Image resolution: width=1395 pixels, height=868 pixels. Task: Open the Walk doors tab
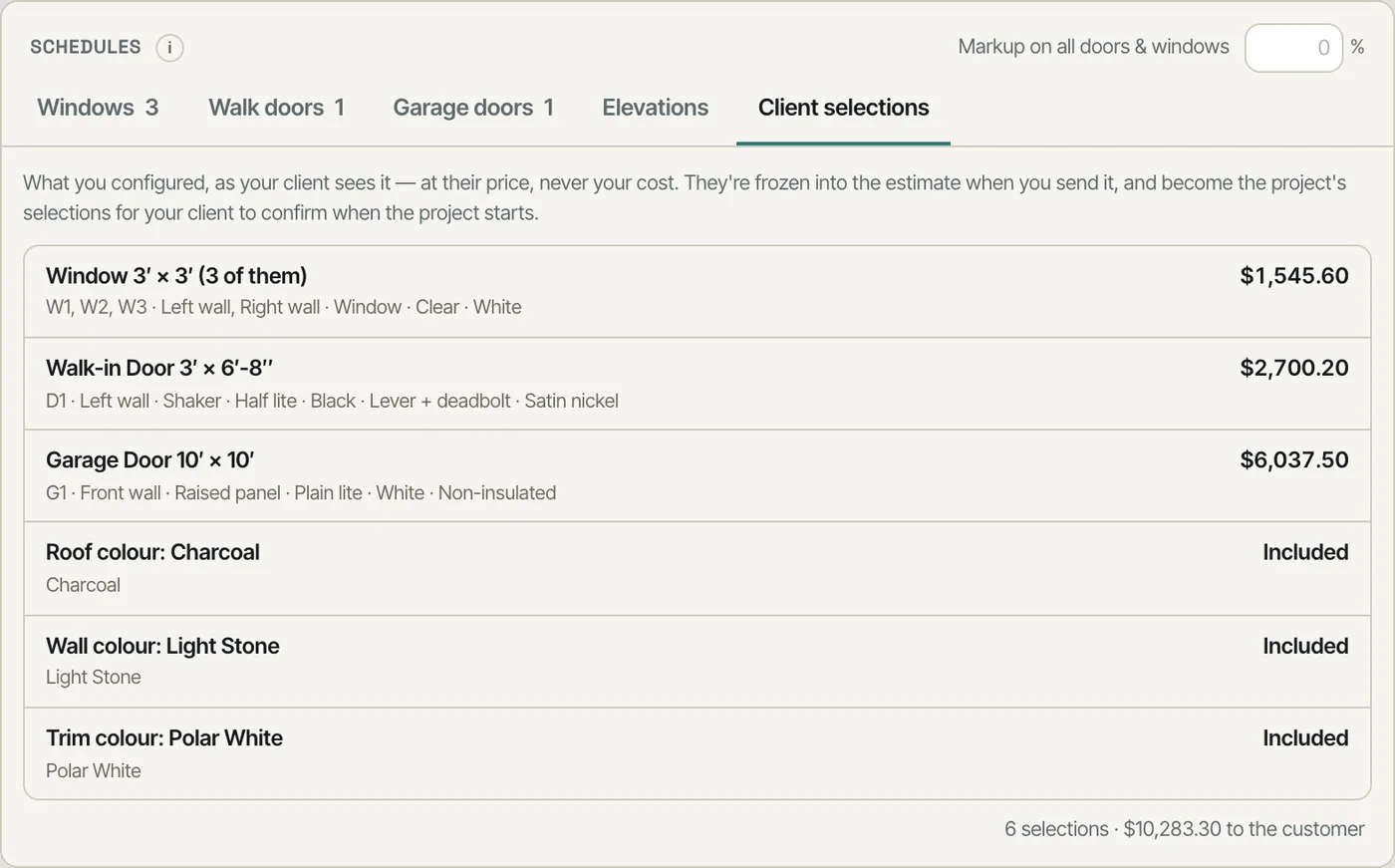coord(276,108)
